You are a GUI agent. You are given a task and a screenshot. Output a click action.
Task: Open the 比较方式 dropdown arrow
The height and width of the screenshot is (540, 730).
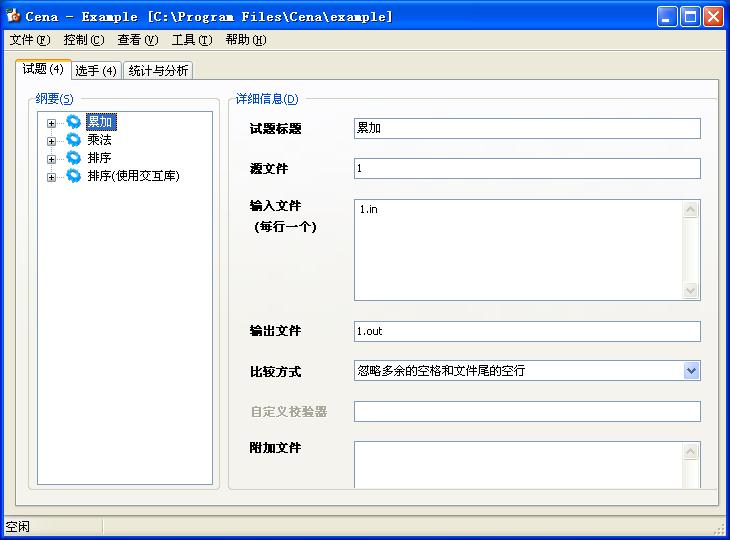[x=691, y=371]
